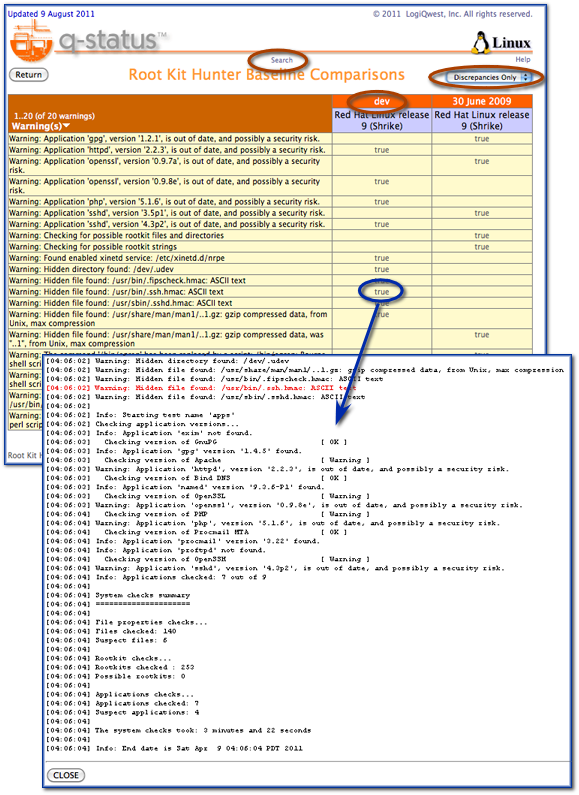Click the q-status ship logo

(x=30, y=44)
